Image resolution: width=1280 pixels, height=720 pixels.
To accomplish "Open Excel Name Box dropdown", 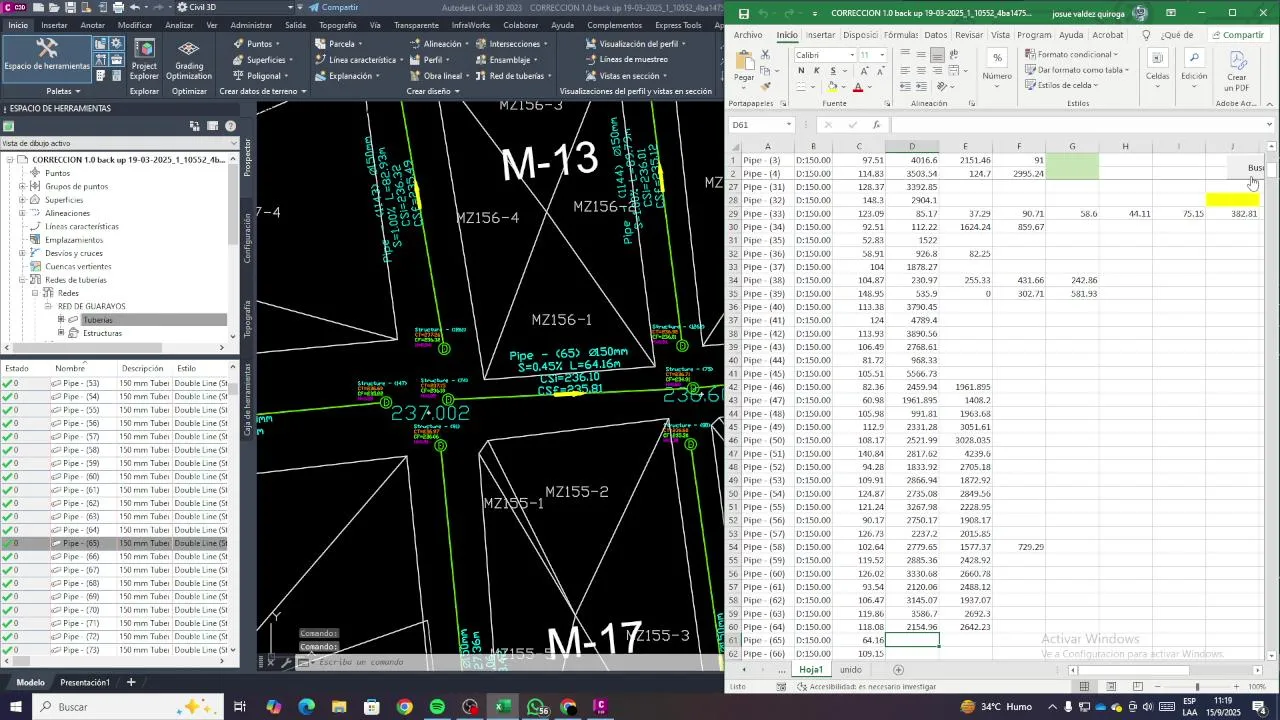I will pyautogui.click(x=788, y=125).
